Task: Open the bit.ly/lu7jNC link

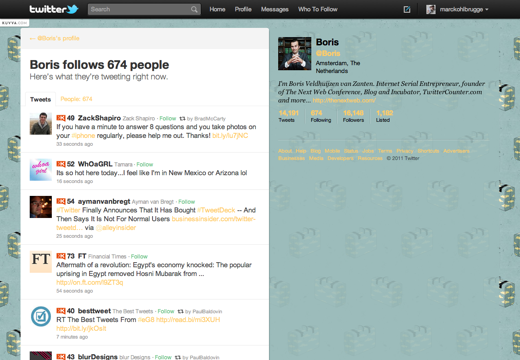Action: [230, 136]
